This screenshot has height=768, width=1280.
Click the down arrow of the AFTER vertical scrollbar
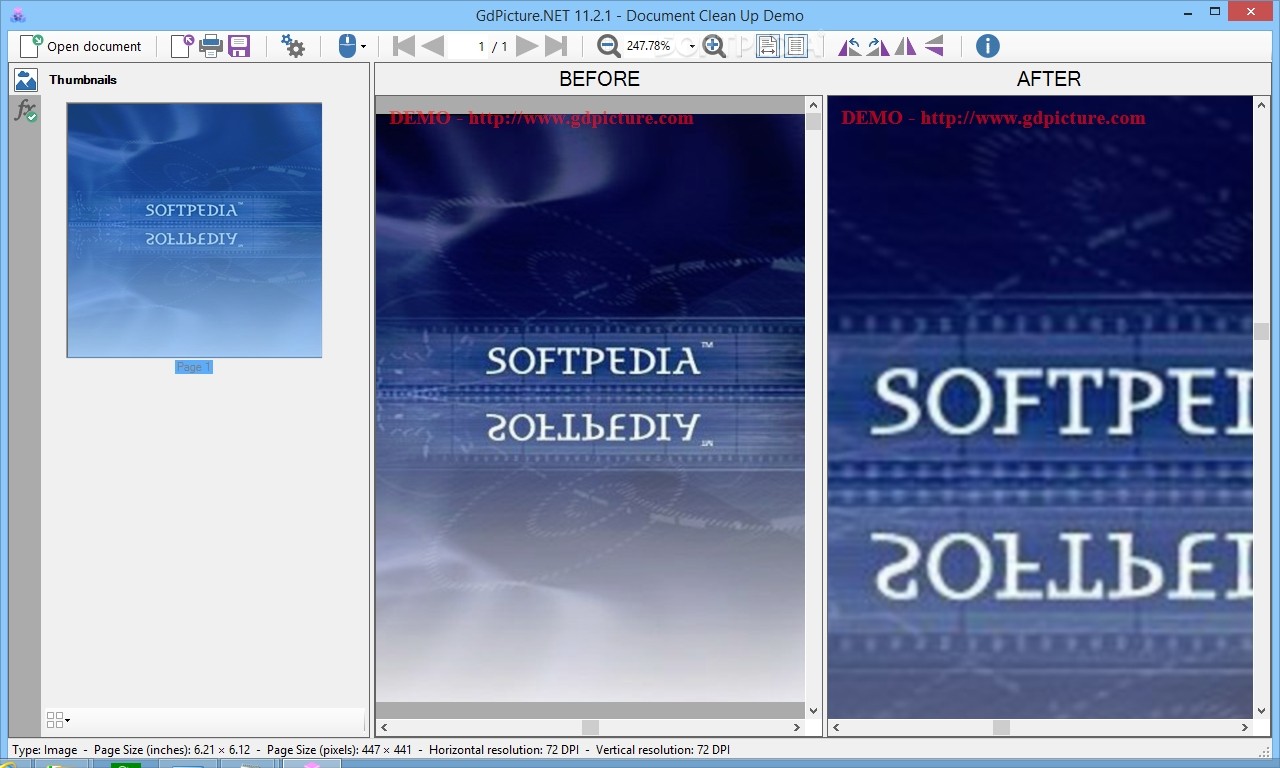(1261, 711)
